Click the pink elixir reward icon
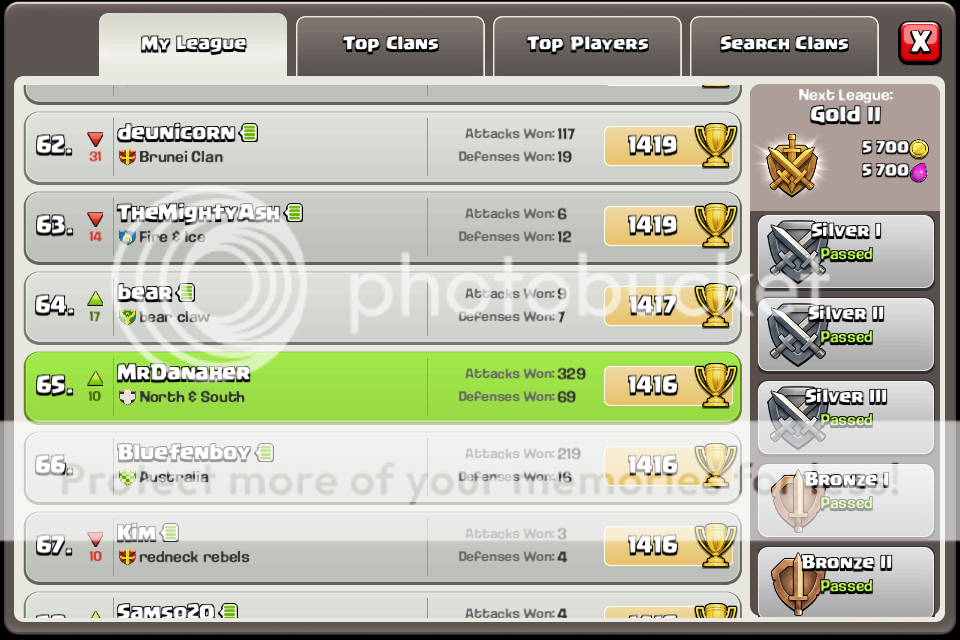The height and width of the screenshot is (640, 960). [x=918, y=172]
